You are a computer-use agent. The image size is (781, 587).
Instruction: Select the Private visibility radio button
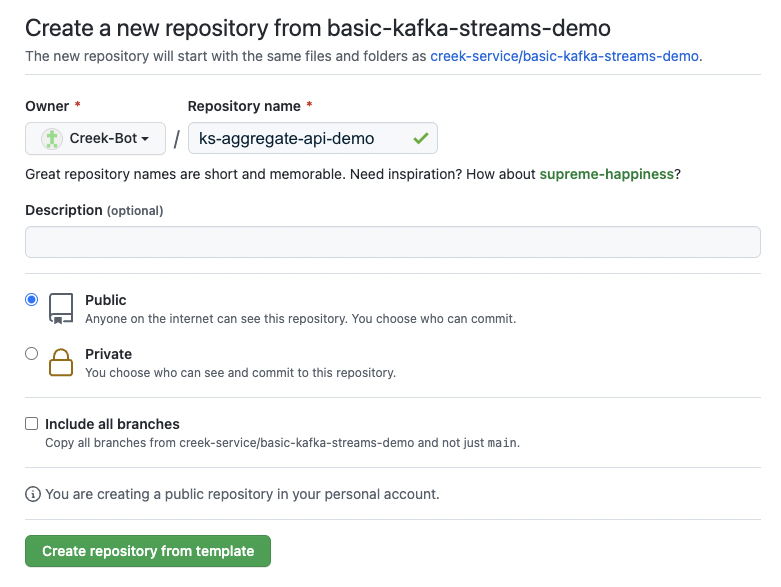coord(31,353)
